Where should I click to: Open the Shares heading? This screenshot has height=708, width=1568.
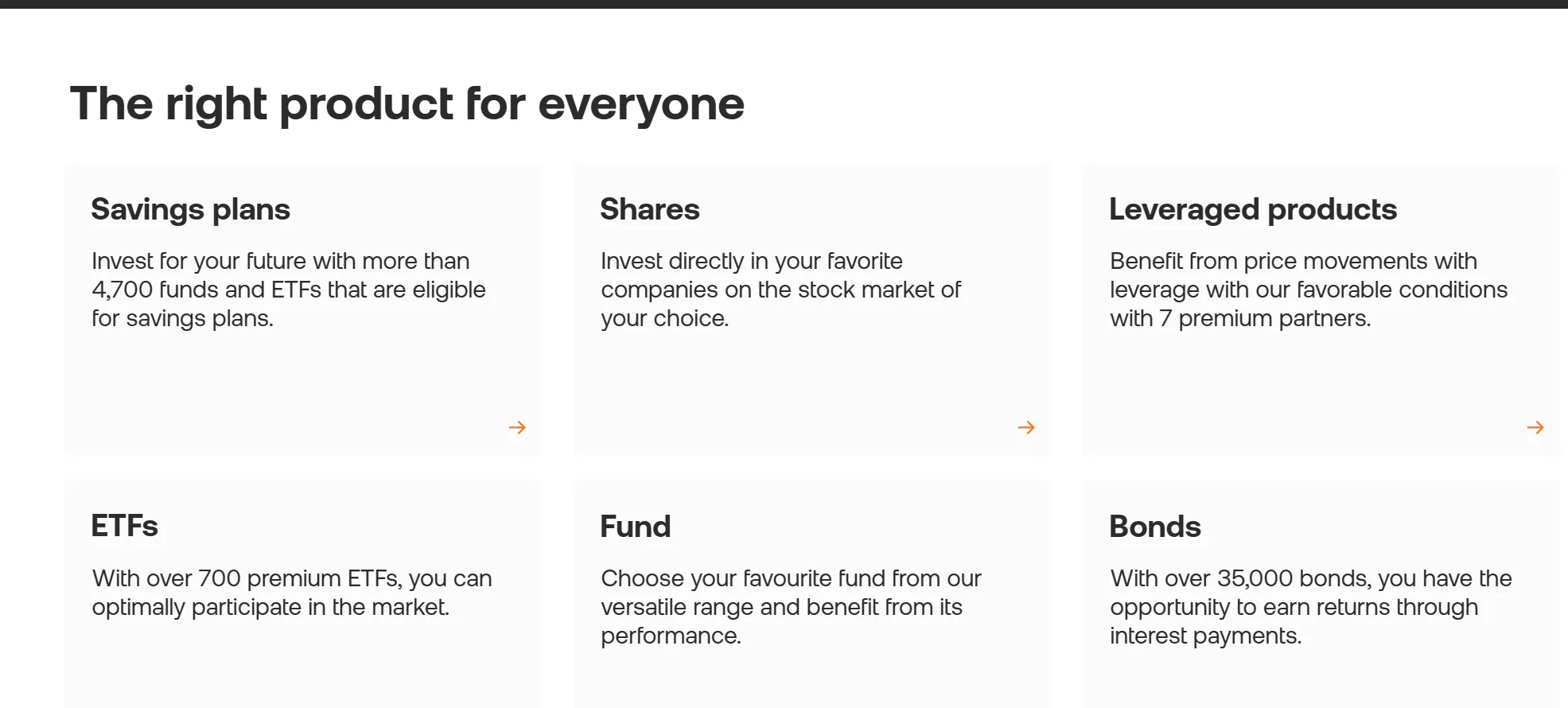pyautogui.click(x=650, y=209)
